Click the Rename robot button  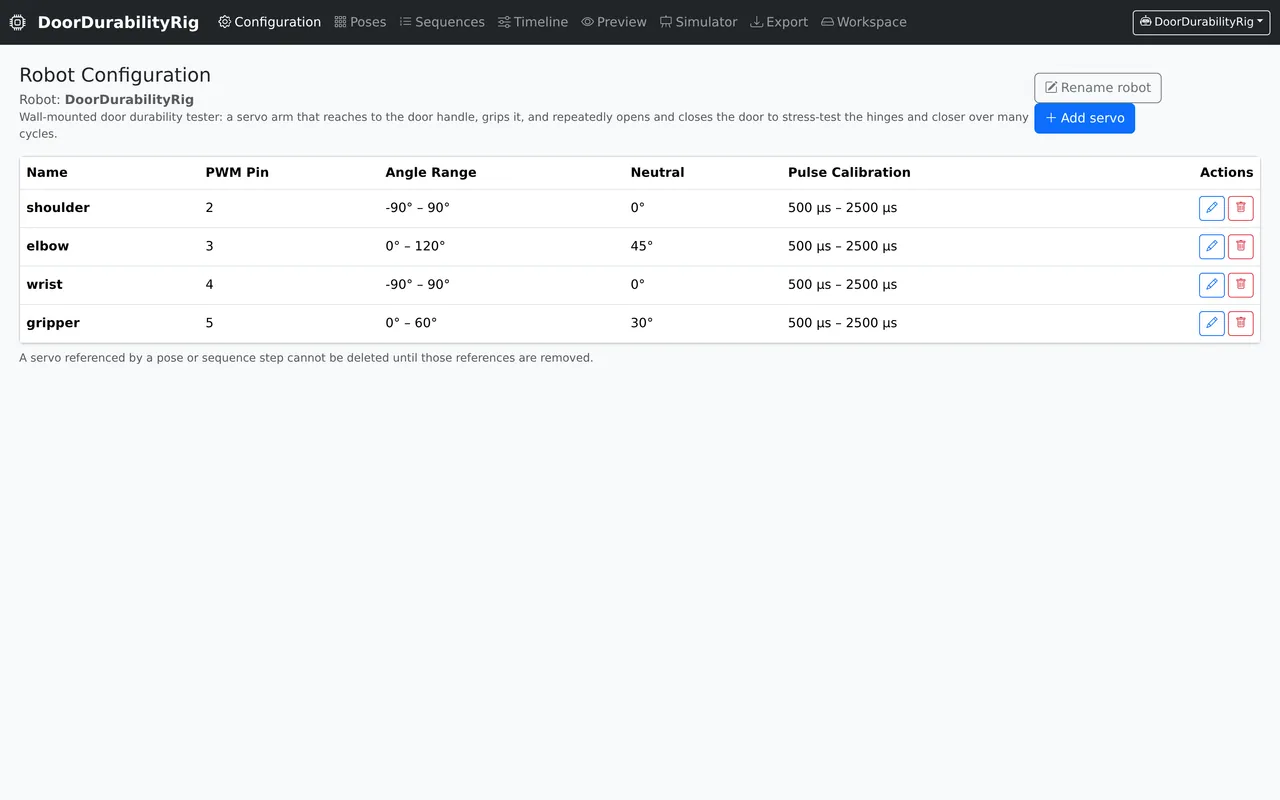1098,88
